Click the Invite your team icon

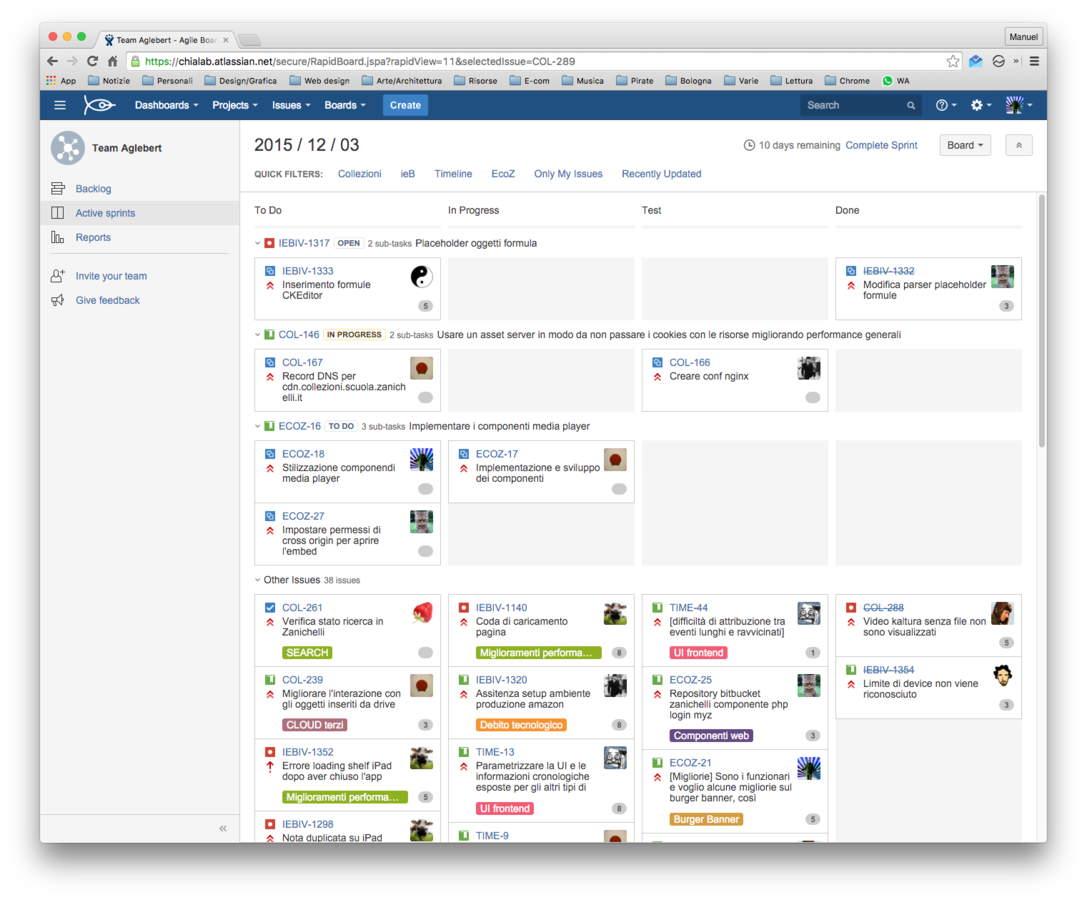click(58, 276)
